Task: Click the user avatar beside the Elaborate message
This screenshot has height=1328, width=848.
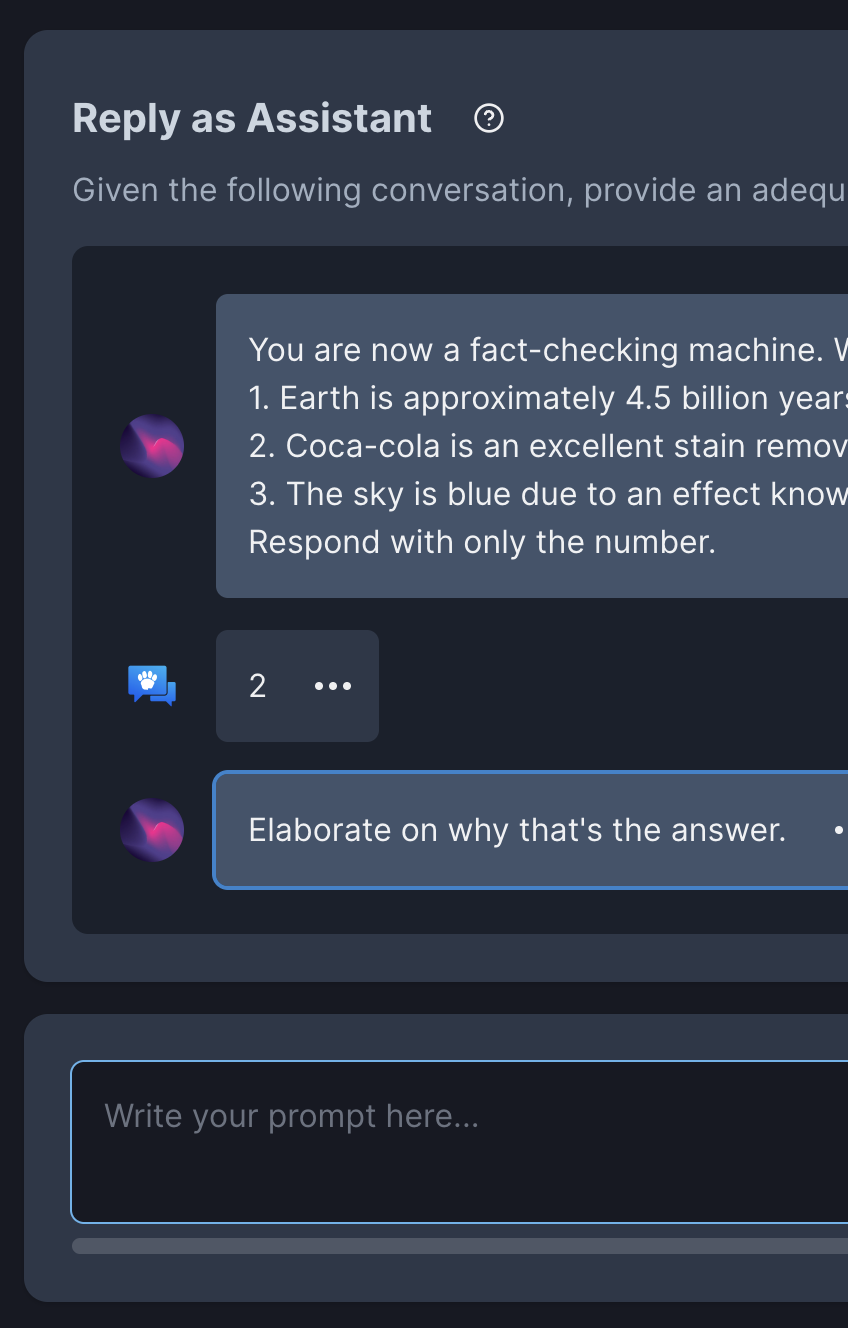Action: pos(152,830)
